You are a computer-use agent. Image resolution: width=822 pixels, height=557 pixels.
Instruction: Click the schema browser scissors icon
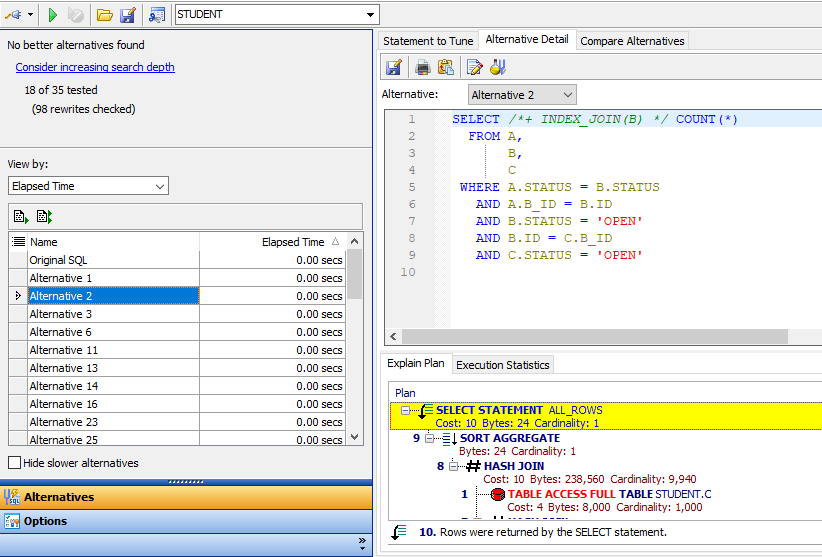(x=157, y=15)
